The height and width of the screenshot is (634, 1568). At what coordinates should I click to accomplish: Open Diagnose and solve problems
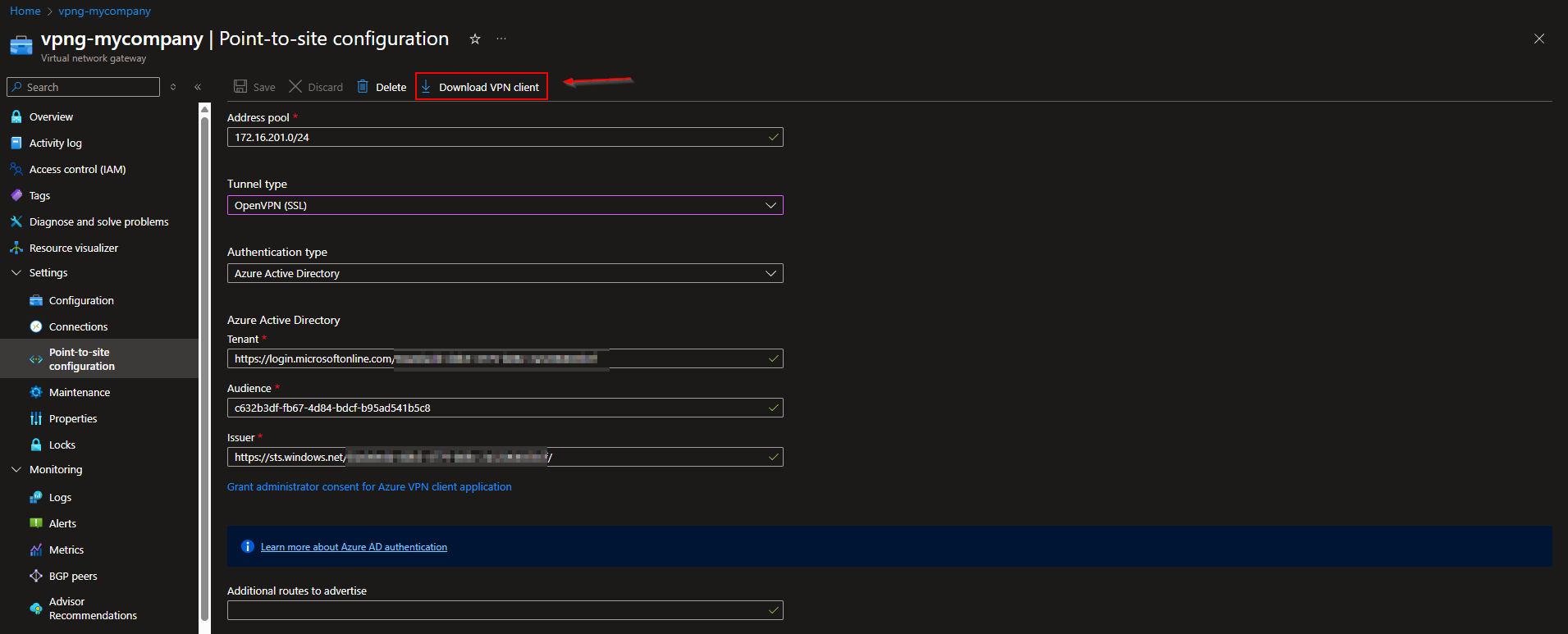click(98, 221)
